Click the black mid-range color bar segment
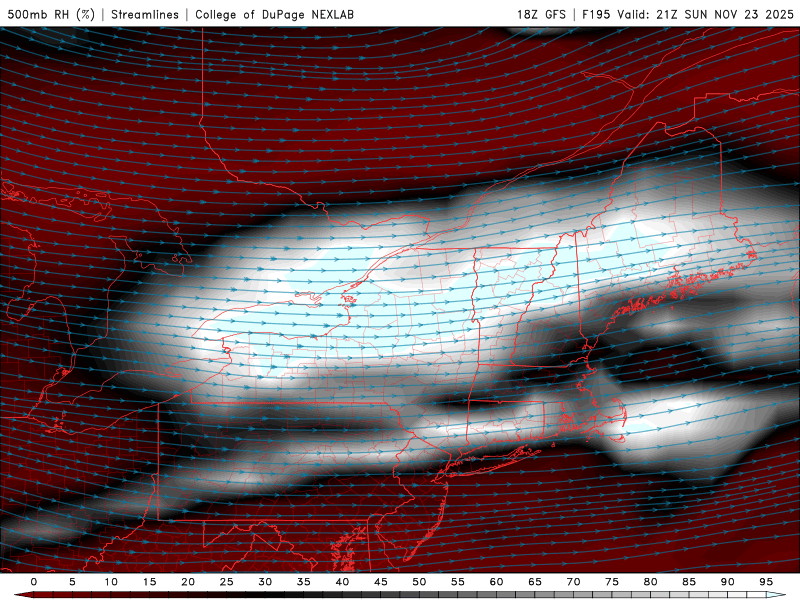Image resolution: width=800 pixels, height=600 pixels. 276,595
